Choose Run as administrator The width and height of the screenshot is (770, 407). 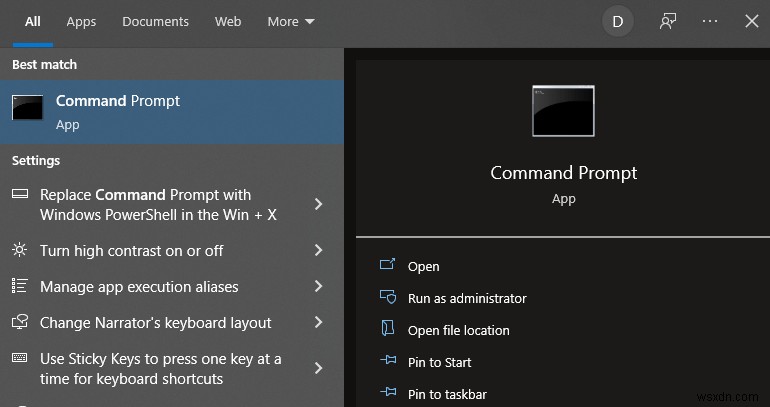467,298
